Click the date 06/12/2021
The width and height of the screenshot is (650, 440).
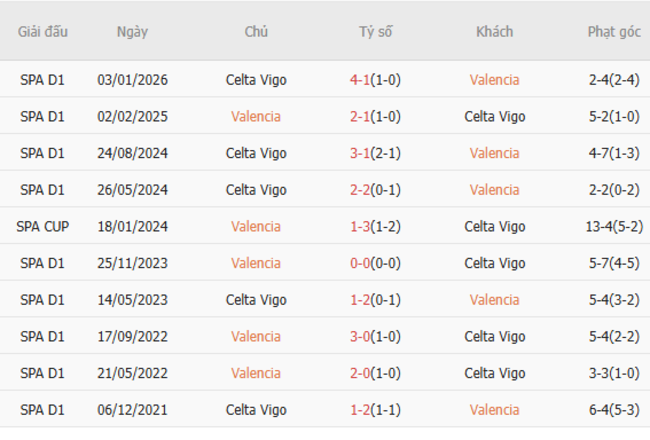pyautogui.click(x=132, y=410)
